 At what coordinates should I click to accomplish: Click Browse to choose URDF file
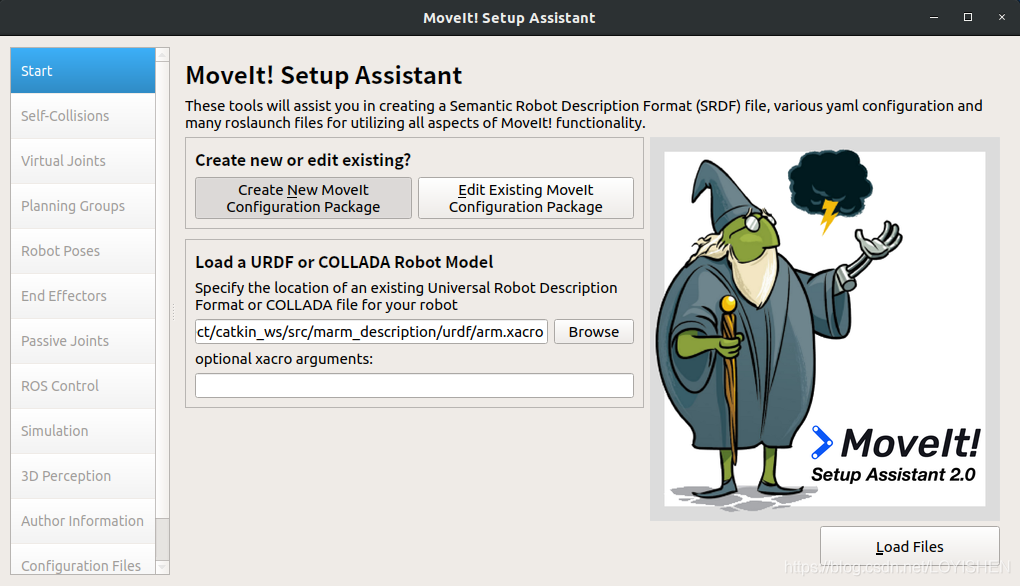pyautogui.click(x=594, y=332)
